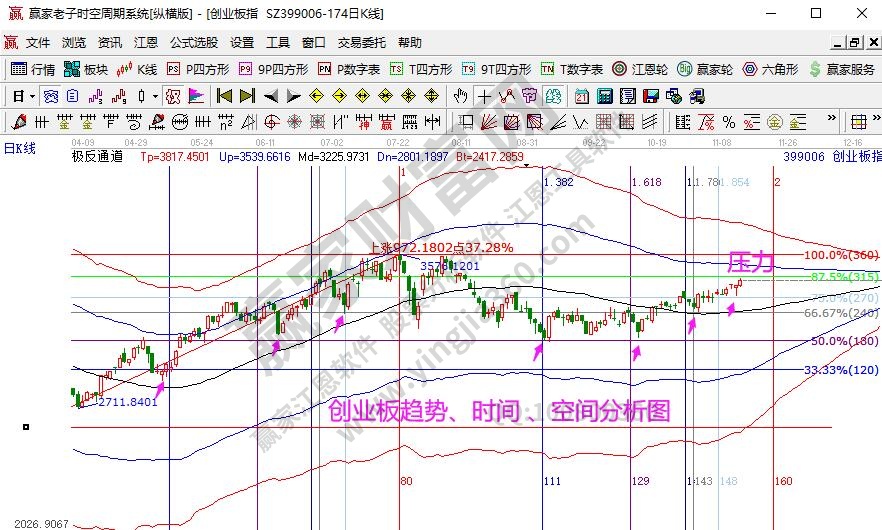Open the 行情 market quotes view
882x530 pixels.
point(33,69)
